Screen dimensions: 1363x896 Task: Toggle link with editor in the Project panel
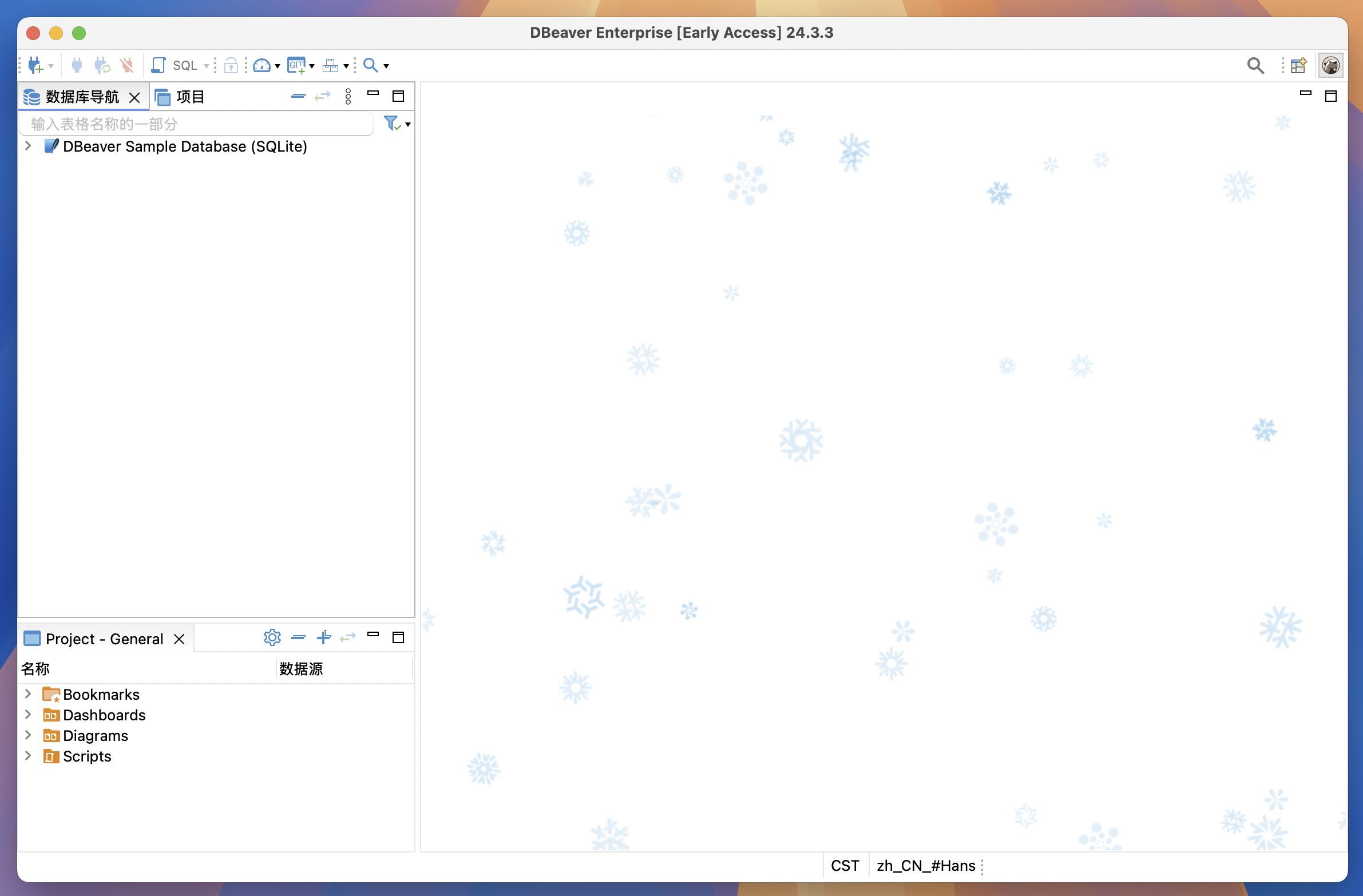click(x=348, y=637)
